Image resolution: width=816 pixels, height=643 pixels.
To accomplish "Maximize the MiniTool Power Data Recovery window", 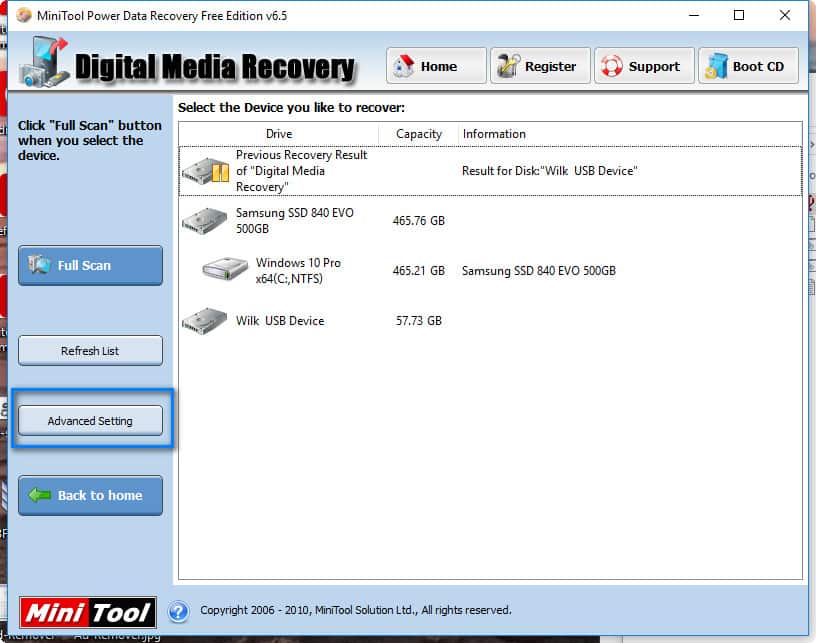I will (738, 15).
